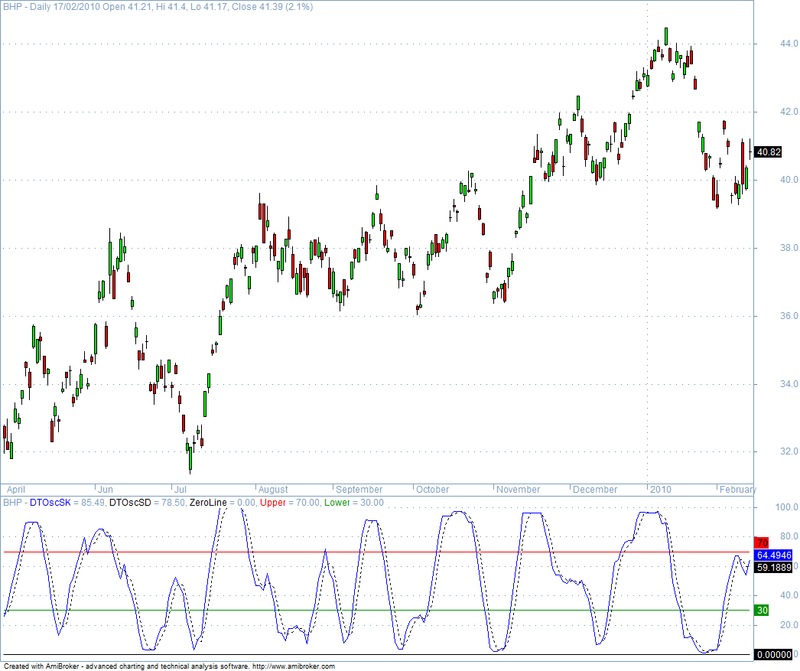Click the 34.0 price axis label
The image size is (800, 671).
789,384
